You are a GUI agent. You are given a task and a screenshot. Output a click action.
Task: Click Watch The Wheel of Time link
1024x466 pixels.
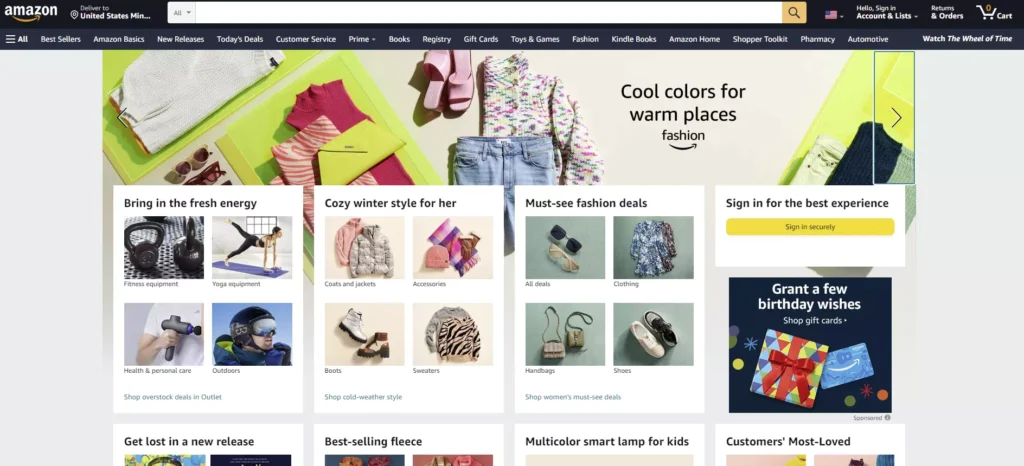click(x=967, y=39)
